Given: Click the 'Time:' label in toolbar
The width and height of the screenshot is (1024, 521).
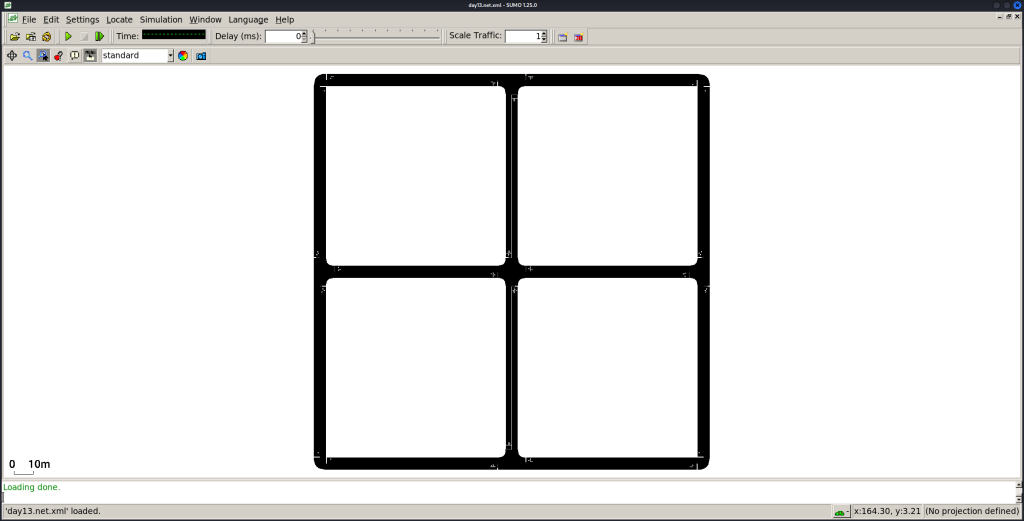Looking at the screenshot, I should (x=127, y=36).
